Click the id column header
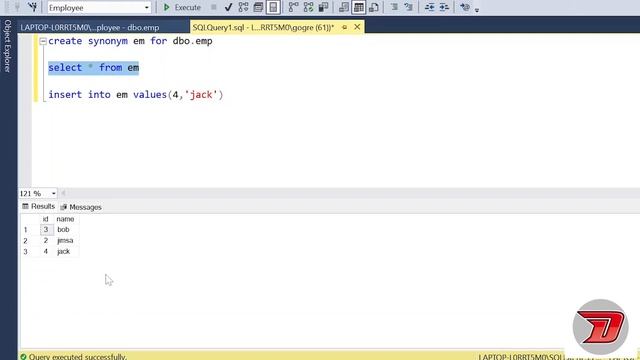Image resolution: width=640 pixels, height=360 pixels. pyautogui.click(x=45, y=219)
